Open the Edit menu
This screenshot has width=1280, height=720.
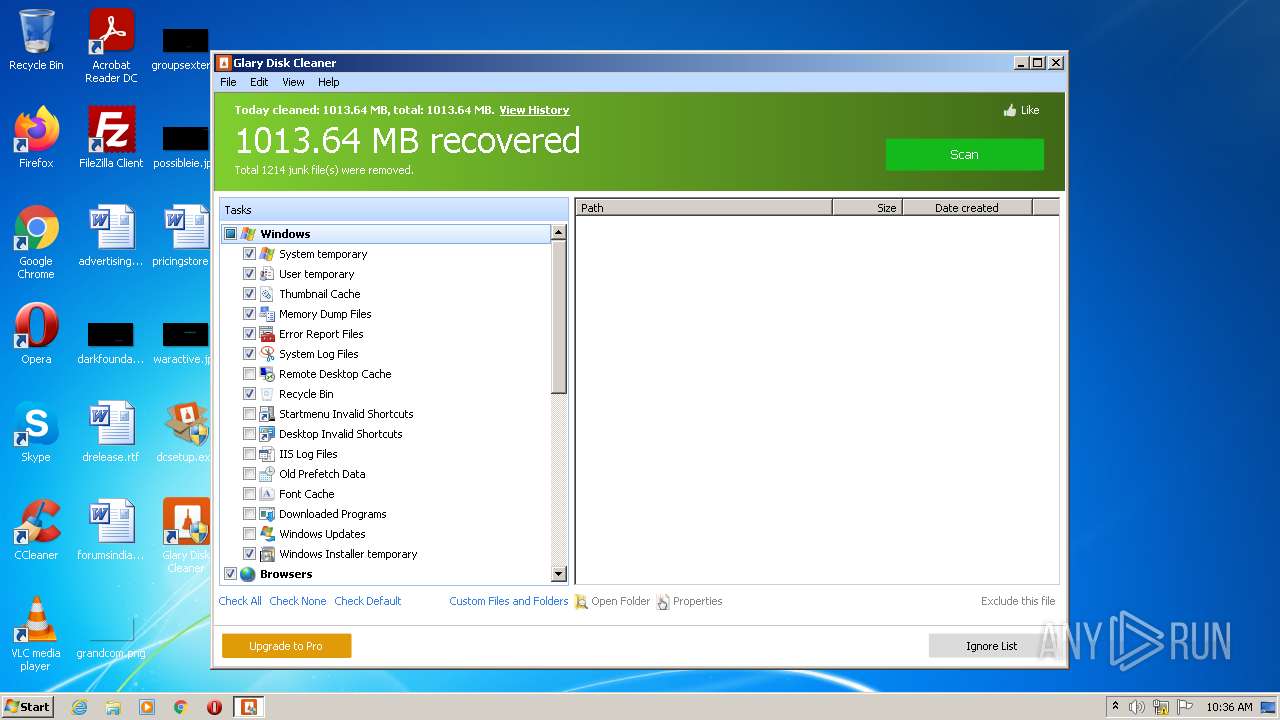259,82
